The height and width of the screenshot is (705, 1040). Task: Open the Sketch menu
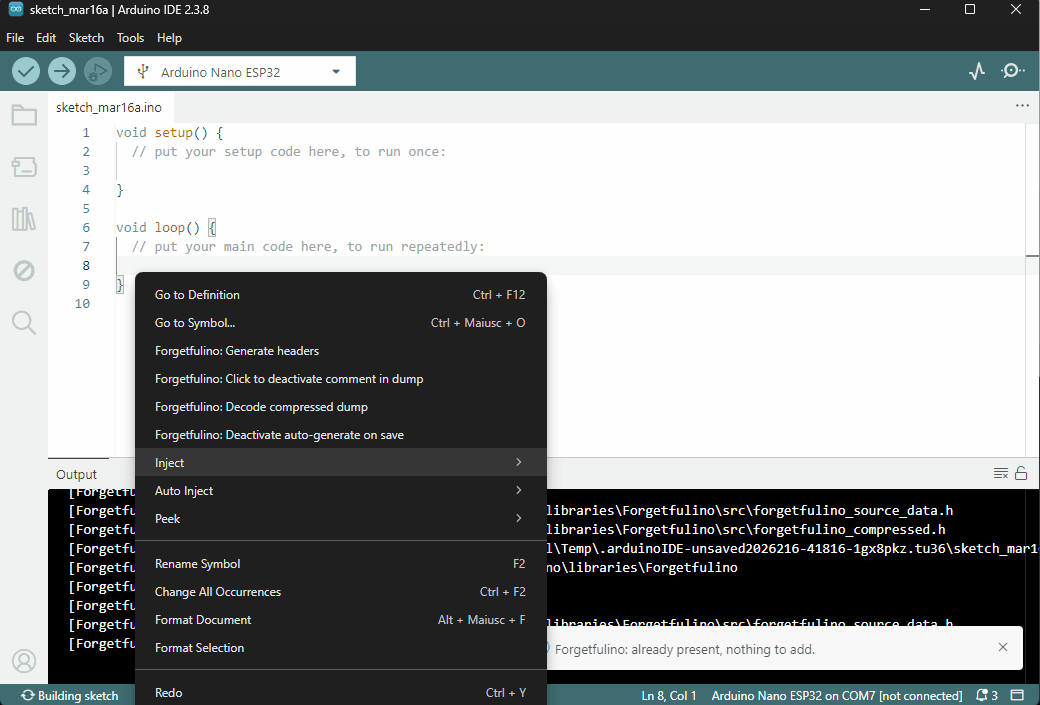(x=86, y=38)
